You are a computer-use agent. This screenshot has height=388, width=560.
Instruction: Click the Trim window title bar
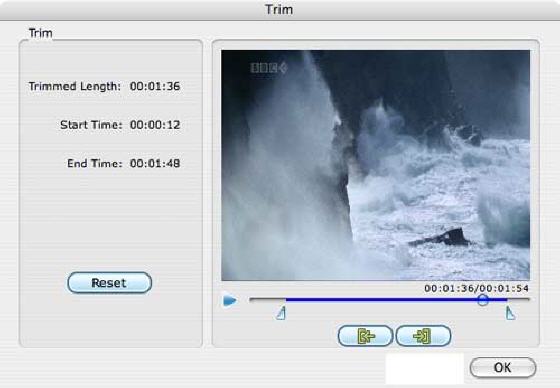pyautogui.click(x=280, y=10)
